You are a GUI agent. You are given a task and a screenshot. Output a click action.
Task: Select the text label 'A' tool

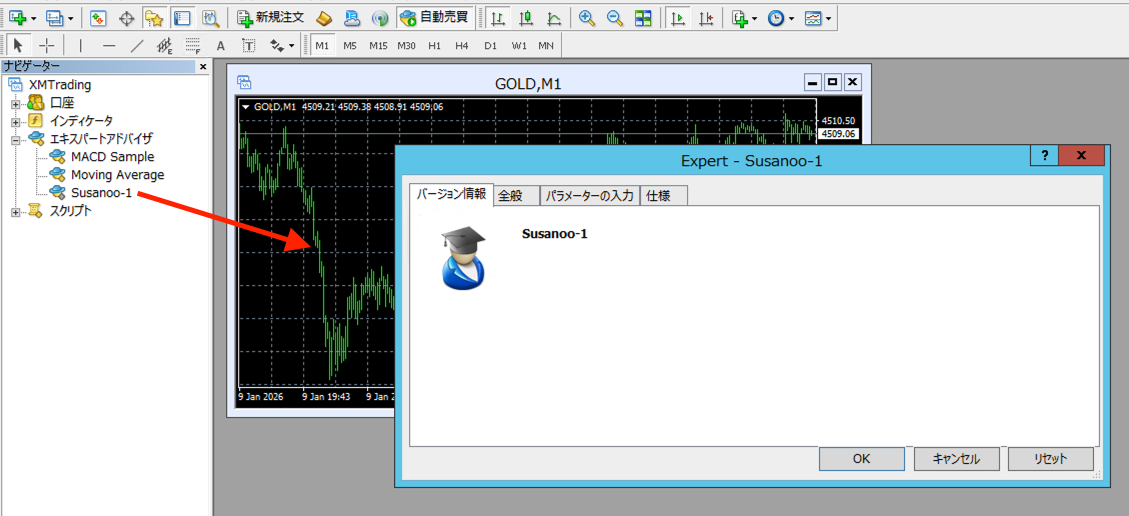220,46
